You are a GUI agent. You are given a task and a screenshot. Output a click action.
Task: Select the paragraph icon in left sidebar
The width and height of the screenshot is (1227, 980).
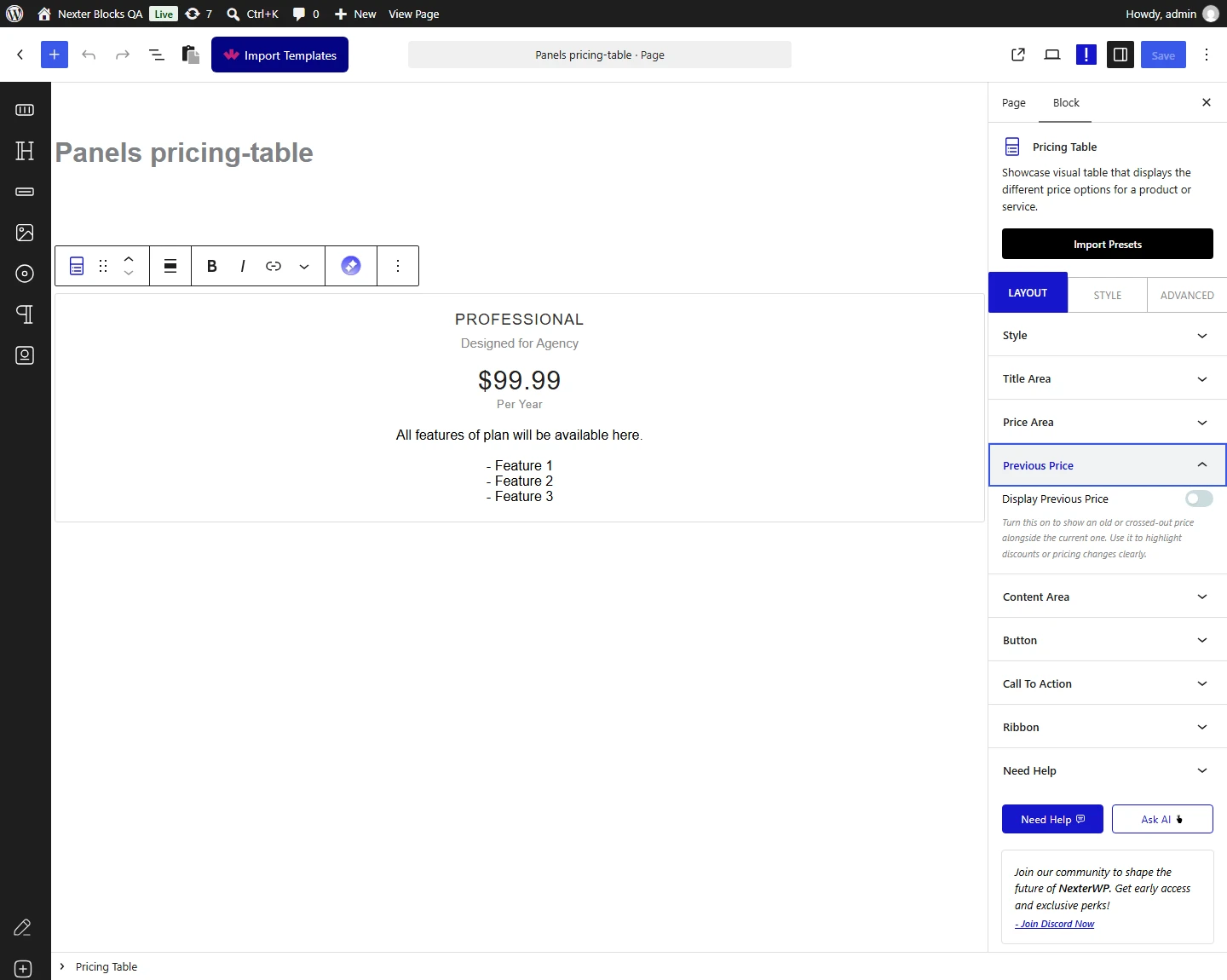tap(25, 314)
